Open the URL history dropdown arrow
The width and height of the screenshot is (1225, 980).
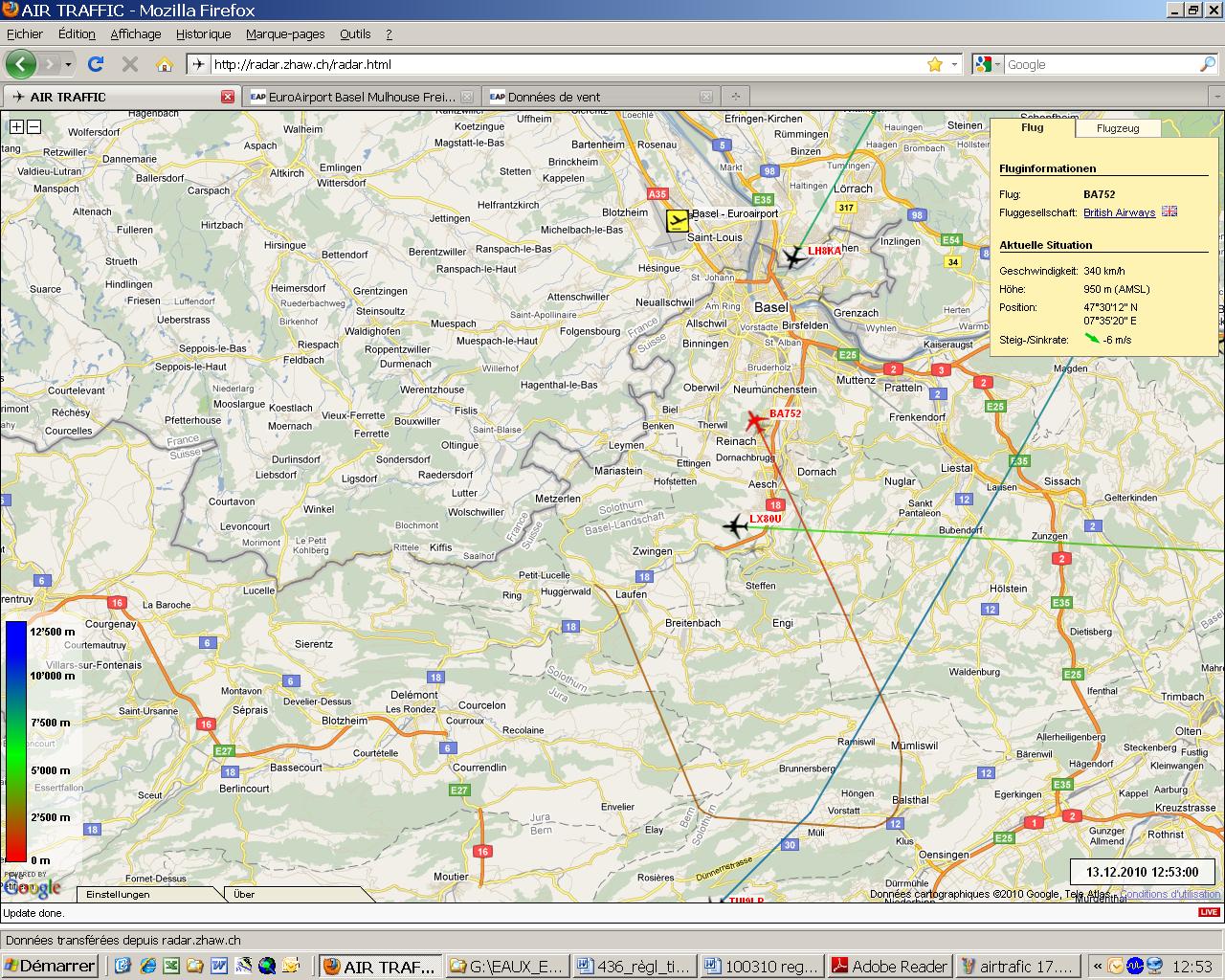tap(954, 64)
